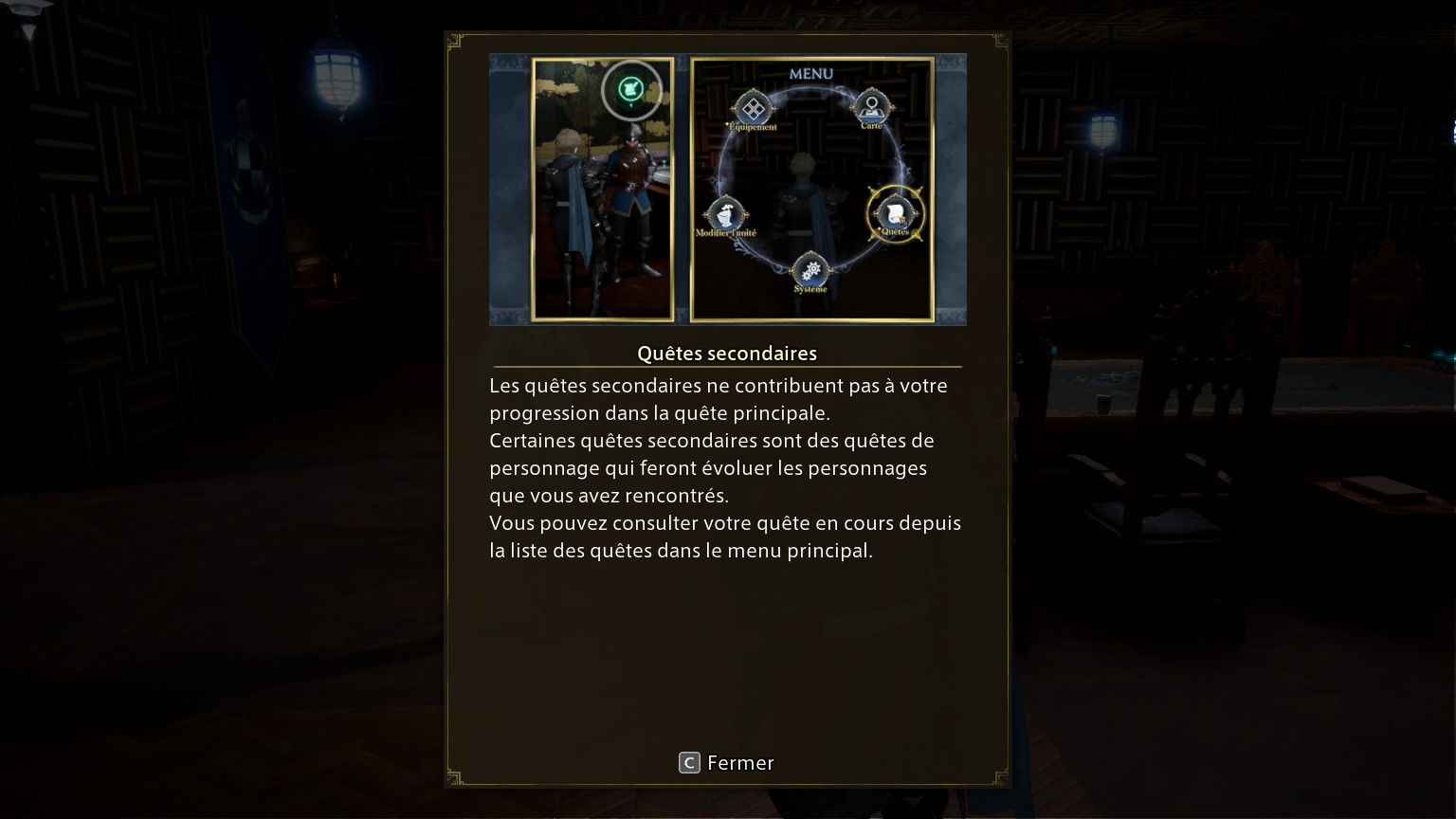Click the green quest marker above guard

pos(631,91)
